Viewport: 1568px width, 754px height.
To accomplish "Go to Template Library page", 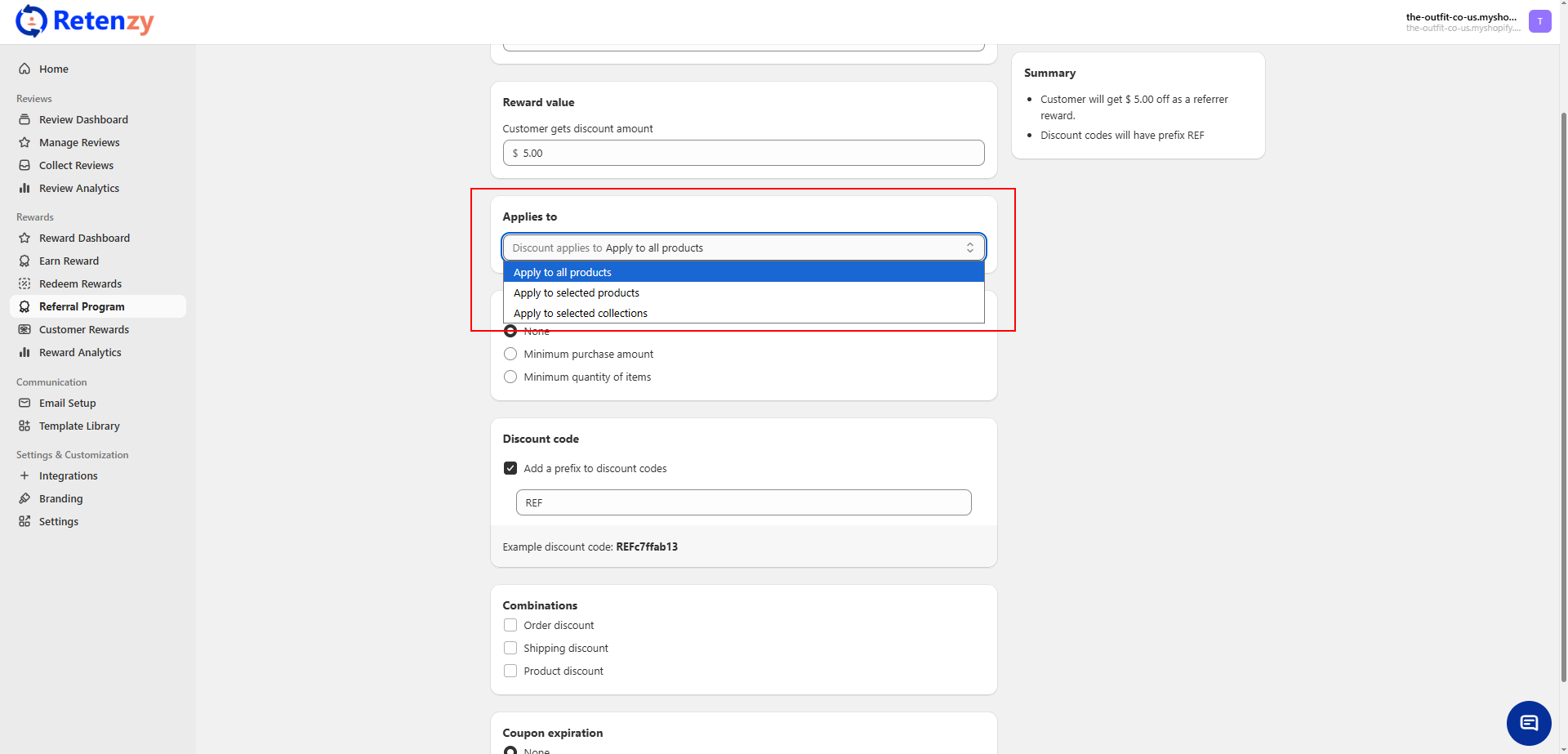I will (79, 426).
